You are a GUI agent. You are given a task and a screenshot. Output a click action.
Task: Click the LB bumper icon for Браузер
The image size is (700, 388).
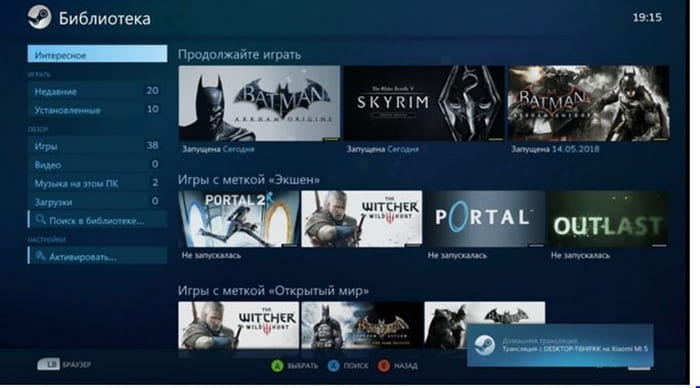pos(48,364)
